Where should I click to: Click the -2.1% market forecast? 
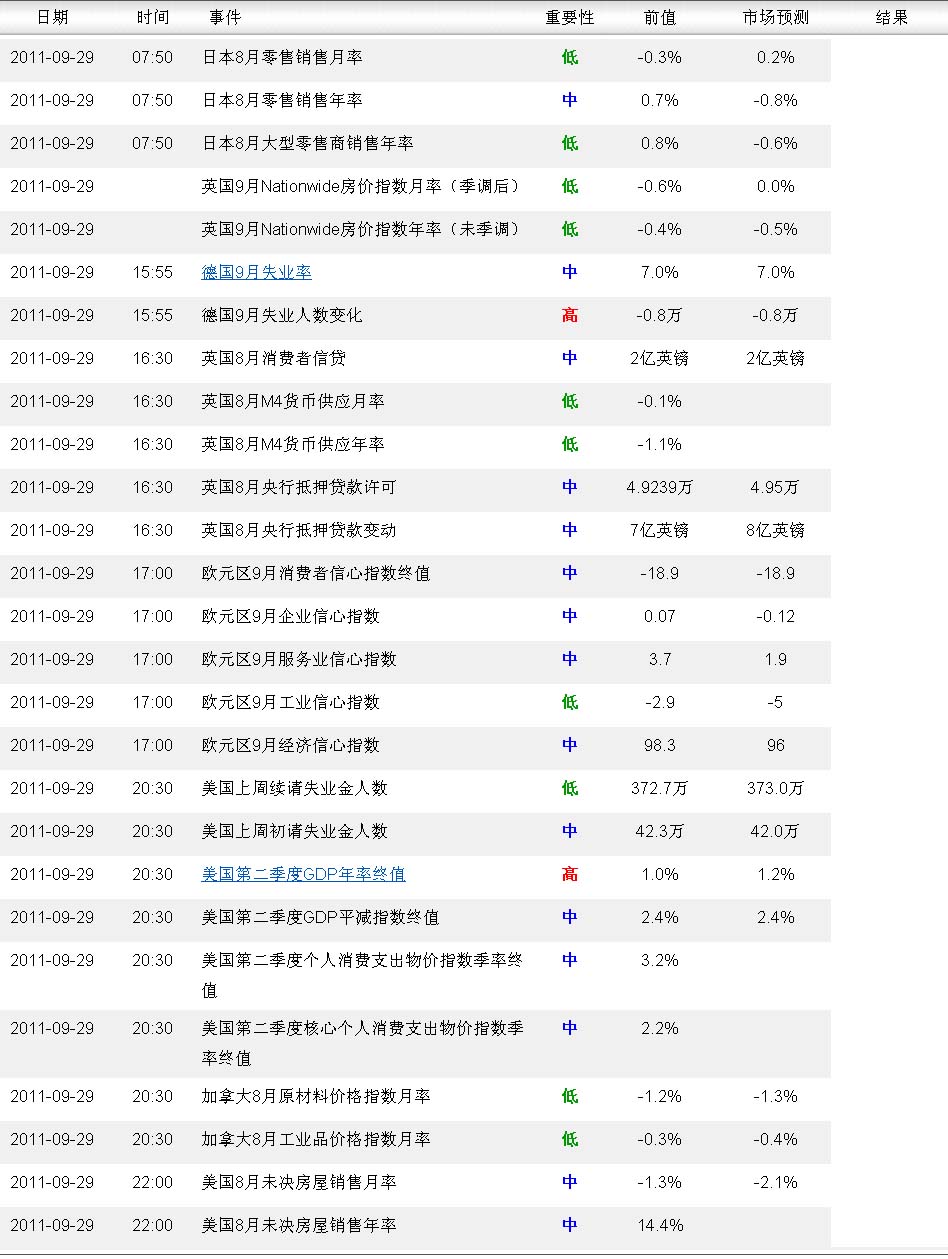pyautogui.click(x=776, y=1182)
